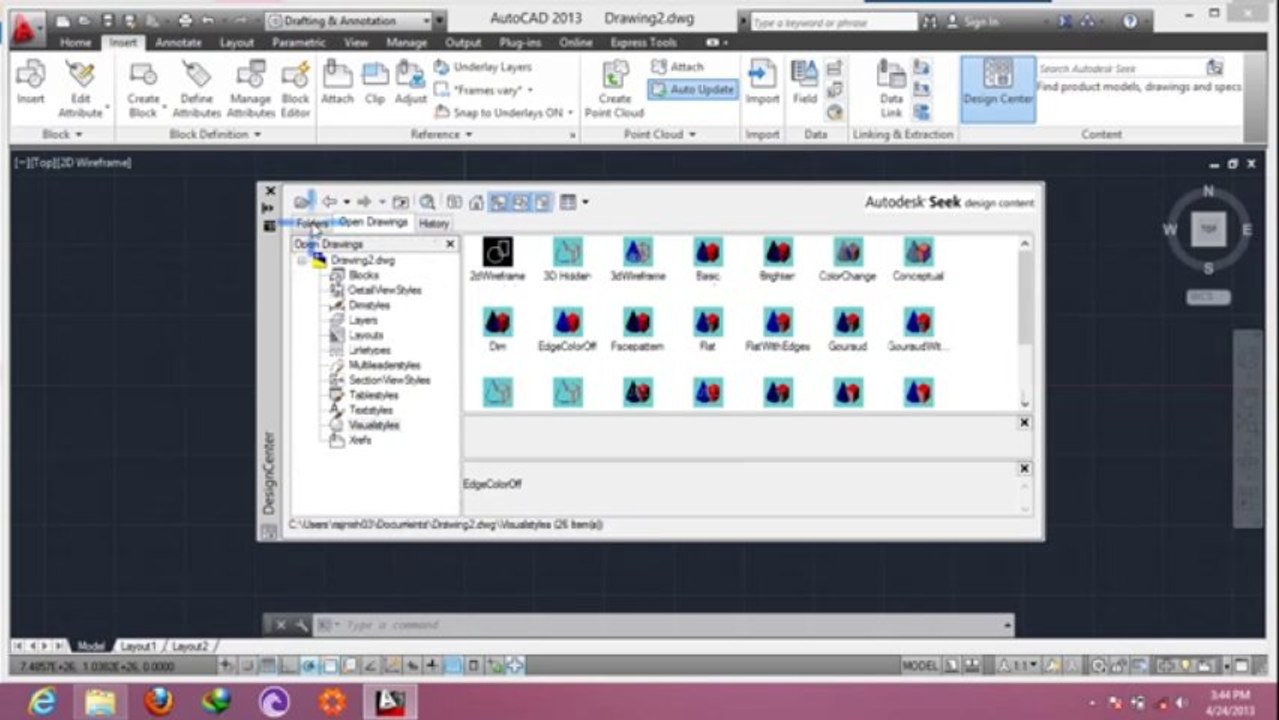The height and width of the screenshot is (720, 1279).
Task: Select Blocks in the drawing tree
Action: (363, 275)
